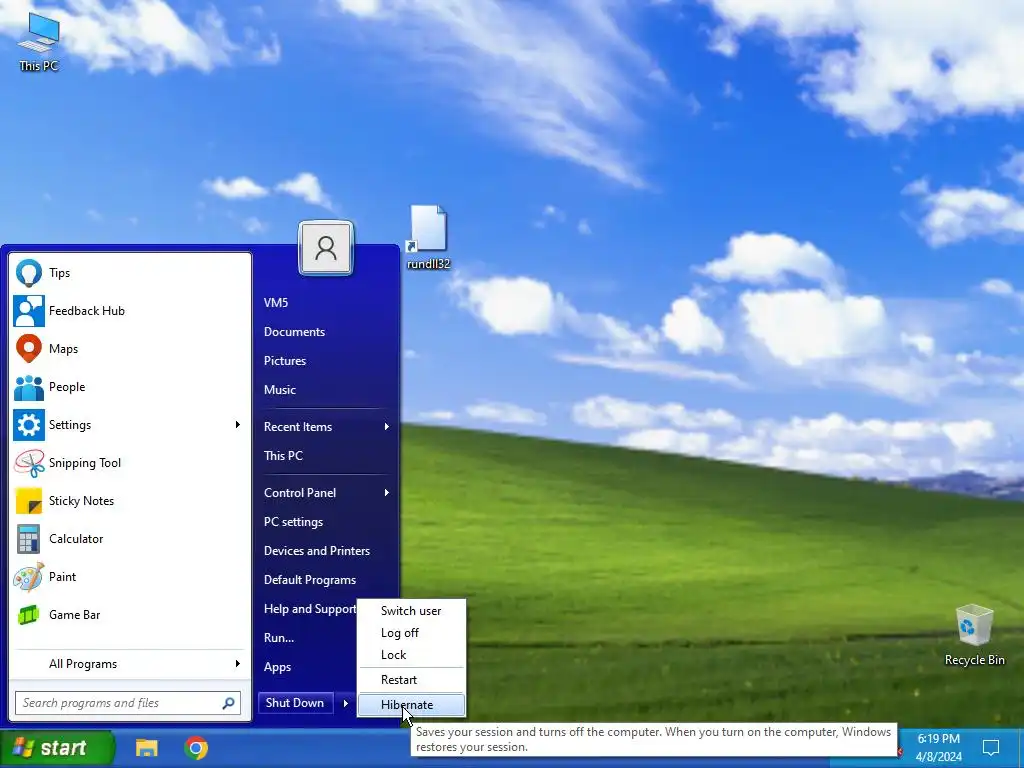
Task: Select the This PC desktop icon
Action: pyautogui.click(x=39, y=43)
